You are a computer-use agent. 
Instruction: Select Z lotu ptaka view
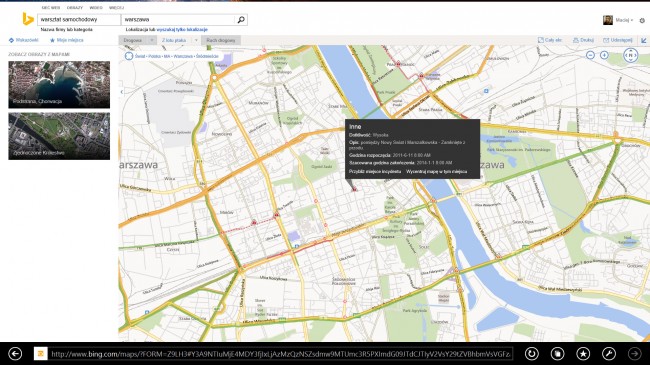click(174, 40)
